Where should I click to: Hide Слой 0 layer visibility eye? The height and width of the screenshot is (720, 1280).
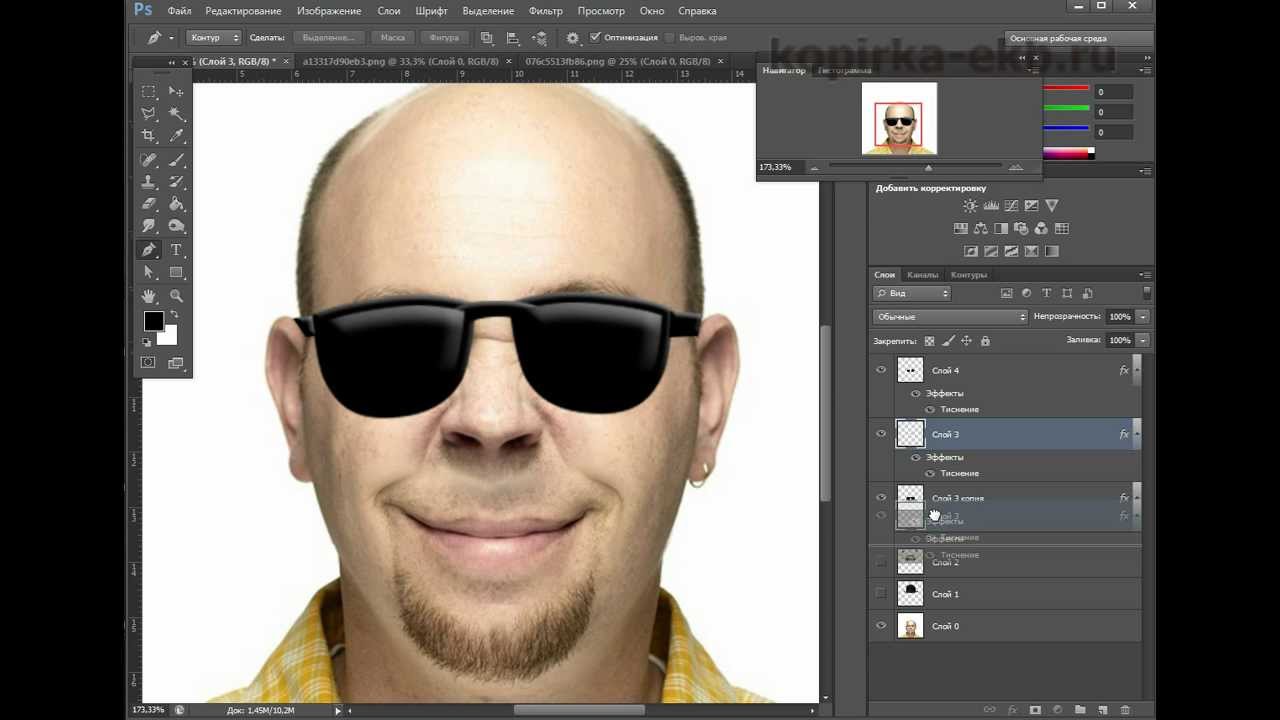881,626
